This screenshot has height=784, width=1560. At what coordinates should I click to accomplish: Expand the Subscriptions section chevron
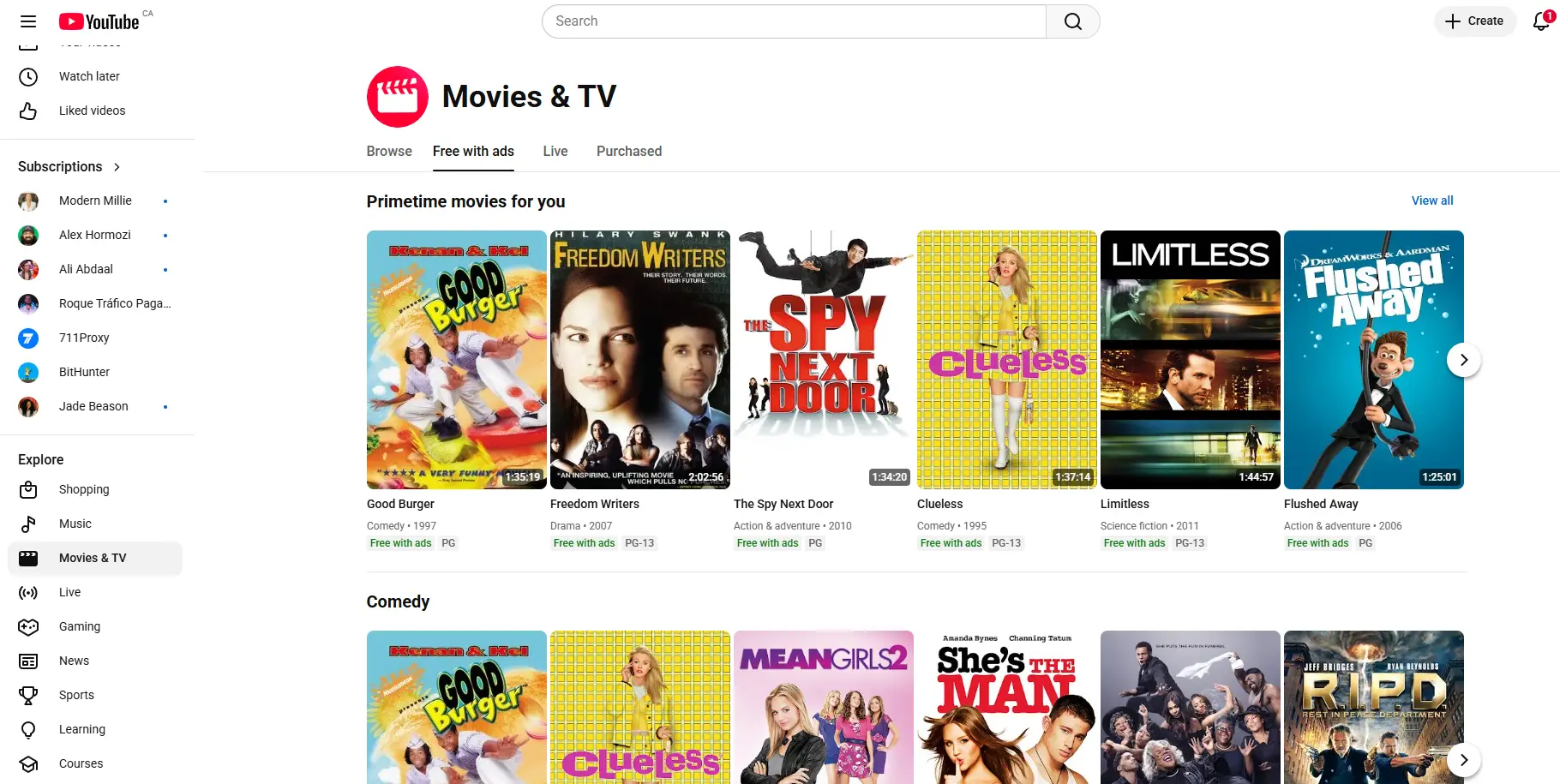117,167
